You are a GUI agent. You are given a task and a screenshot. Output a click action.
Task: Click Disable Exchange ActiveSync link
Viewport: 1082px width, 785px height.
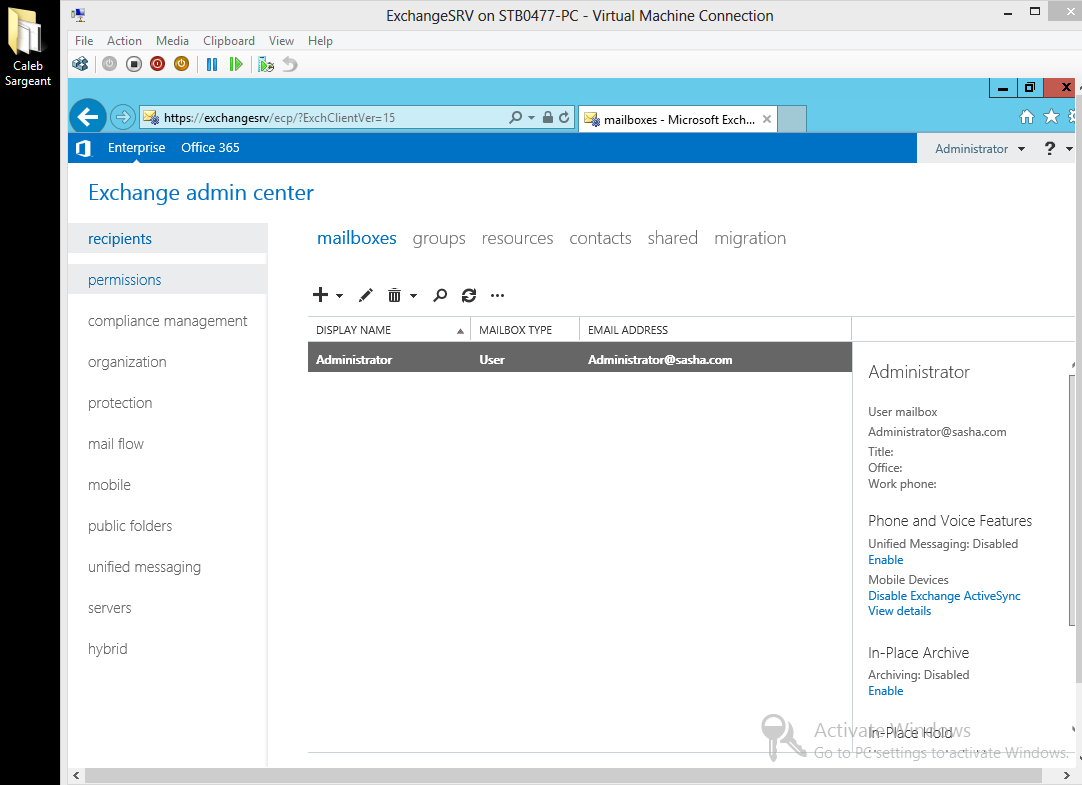pyautogui.click(x=944, y=596)
